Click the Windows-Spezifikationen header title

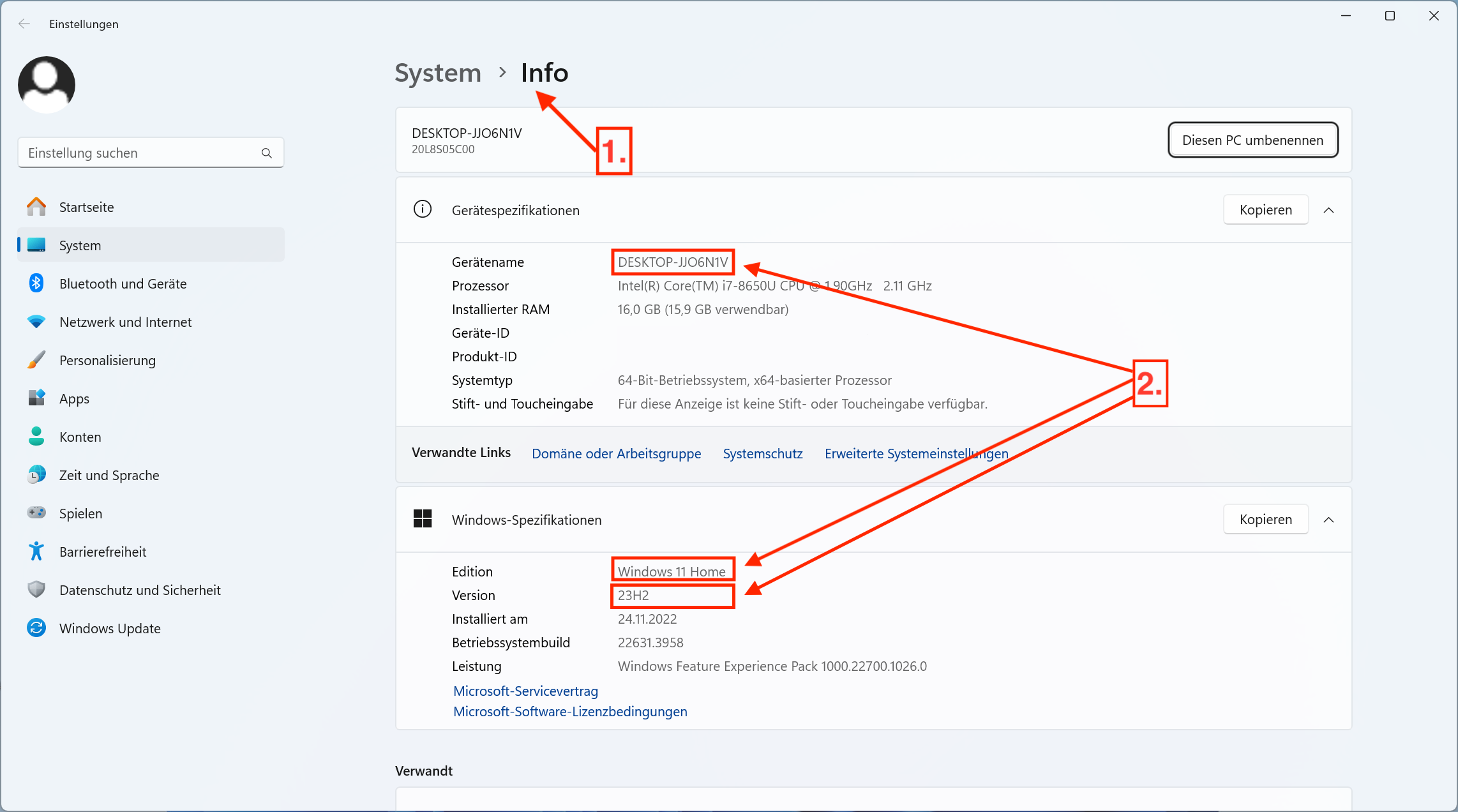[x=527, y=520]
